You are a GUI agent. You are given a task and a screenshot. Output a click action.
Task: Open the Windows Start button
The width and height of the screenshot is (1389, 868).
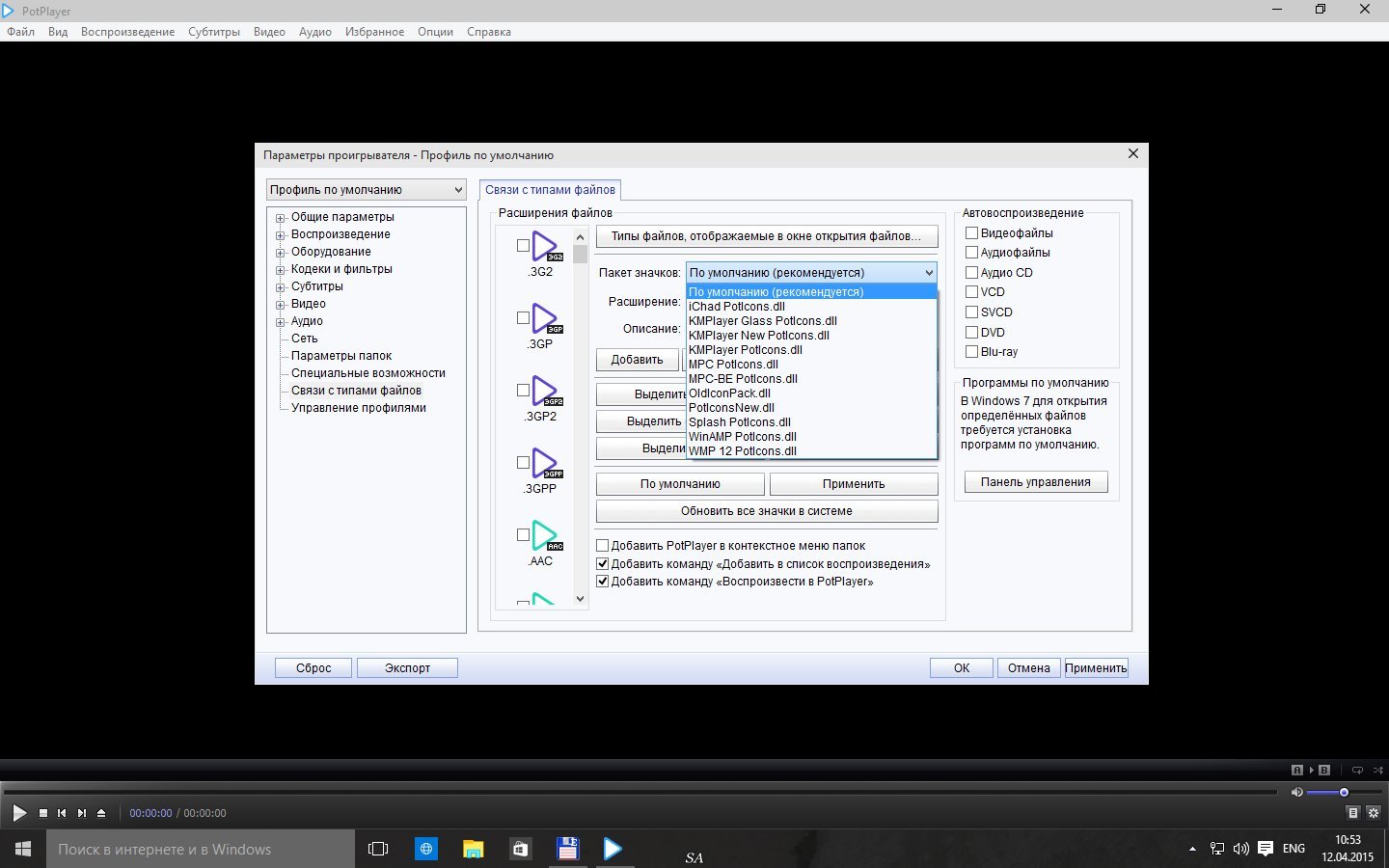[23, 849]
